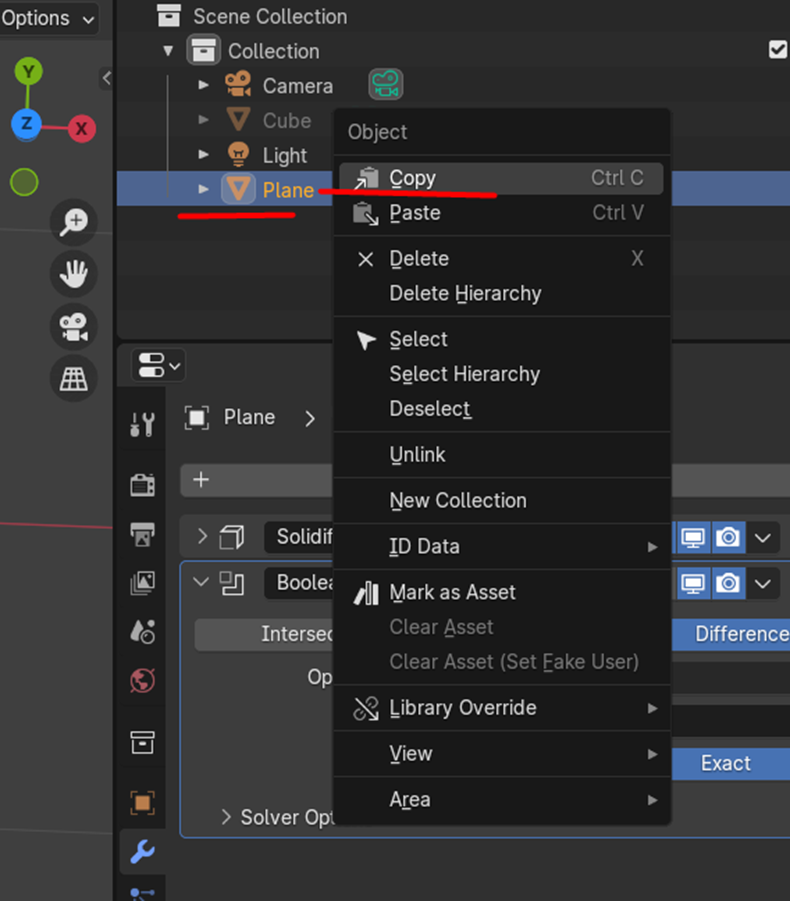Toggle Boolean modifier render camera icon
The height and width of the screenshot is (901, 790).
coord(728,583)
